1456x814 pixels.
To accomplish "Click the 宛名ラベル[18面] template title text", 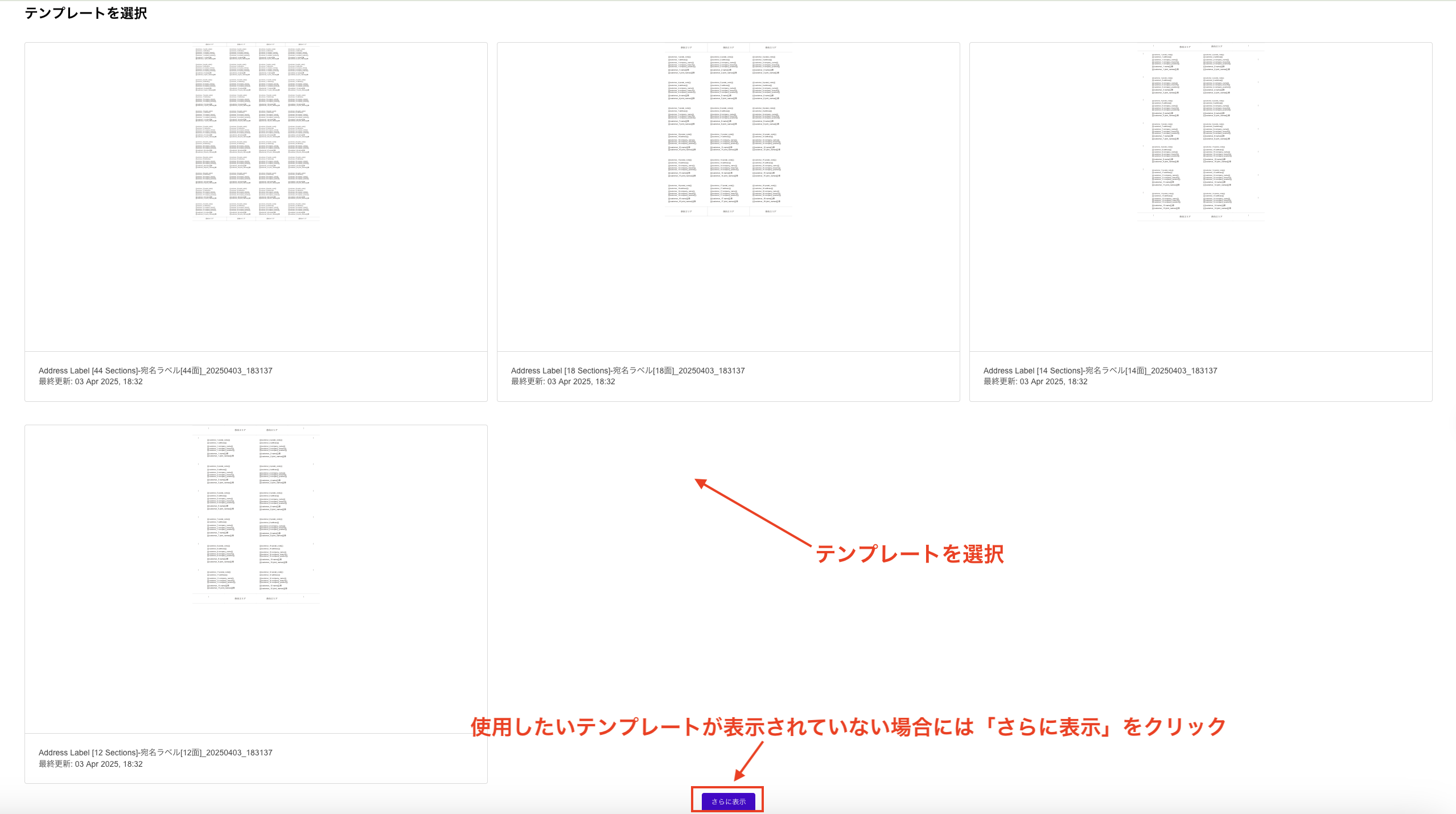I will (x=627, y=370).
